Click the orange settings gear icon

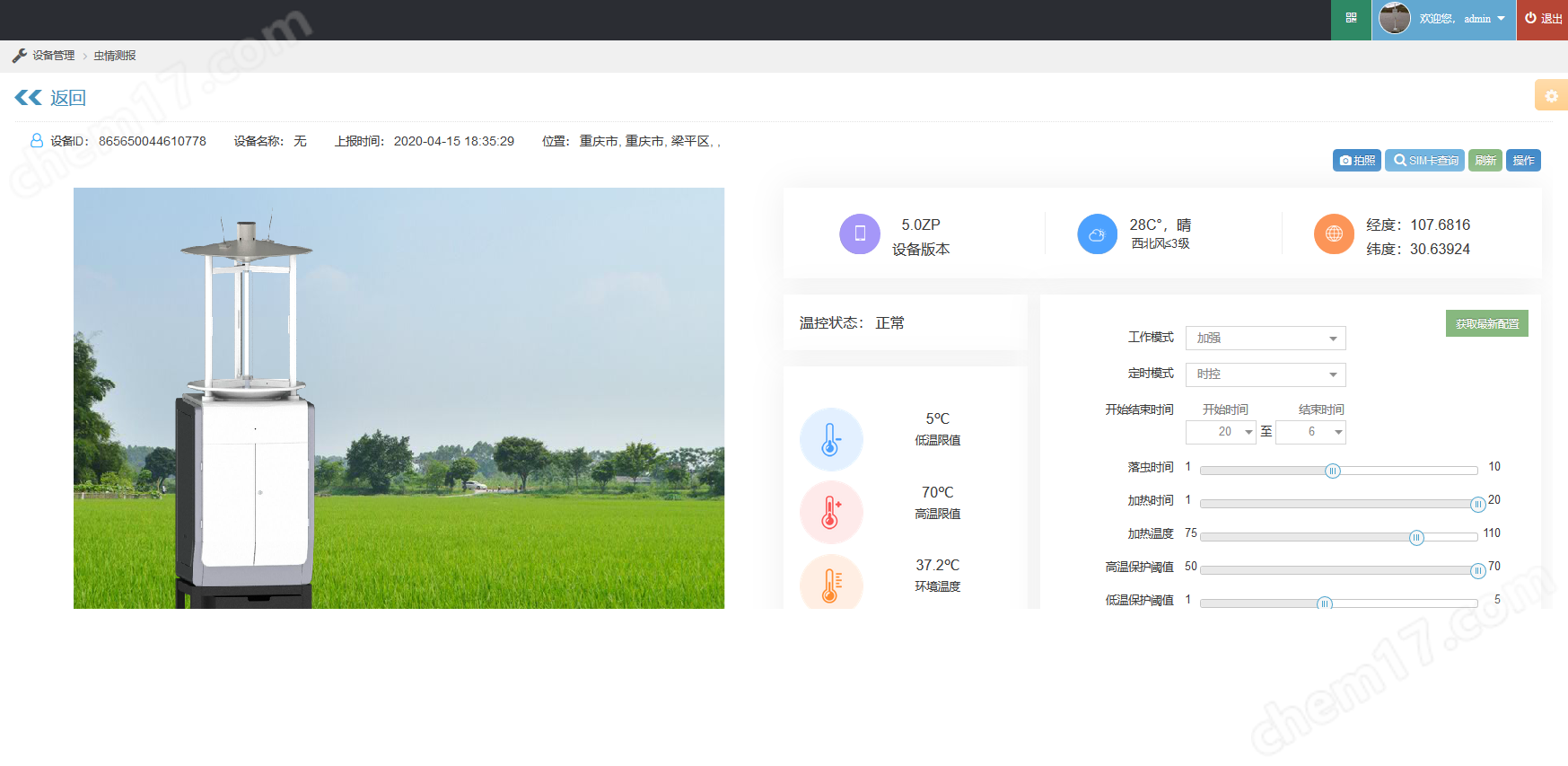pos(1551,96)
